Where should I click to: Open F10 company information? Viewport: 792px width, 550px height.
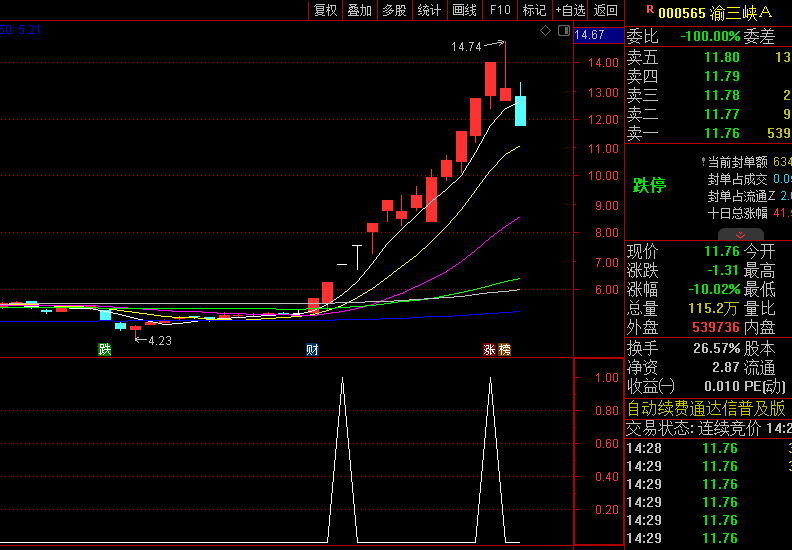click(499, 10)
